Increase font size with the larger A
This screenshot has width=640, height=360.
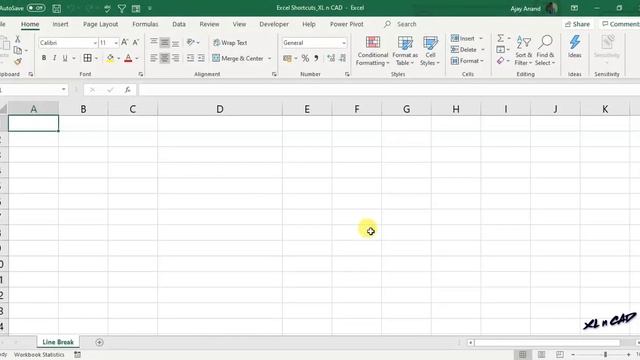(x=125, y=42)
